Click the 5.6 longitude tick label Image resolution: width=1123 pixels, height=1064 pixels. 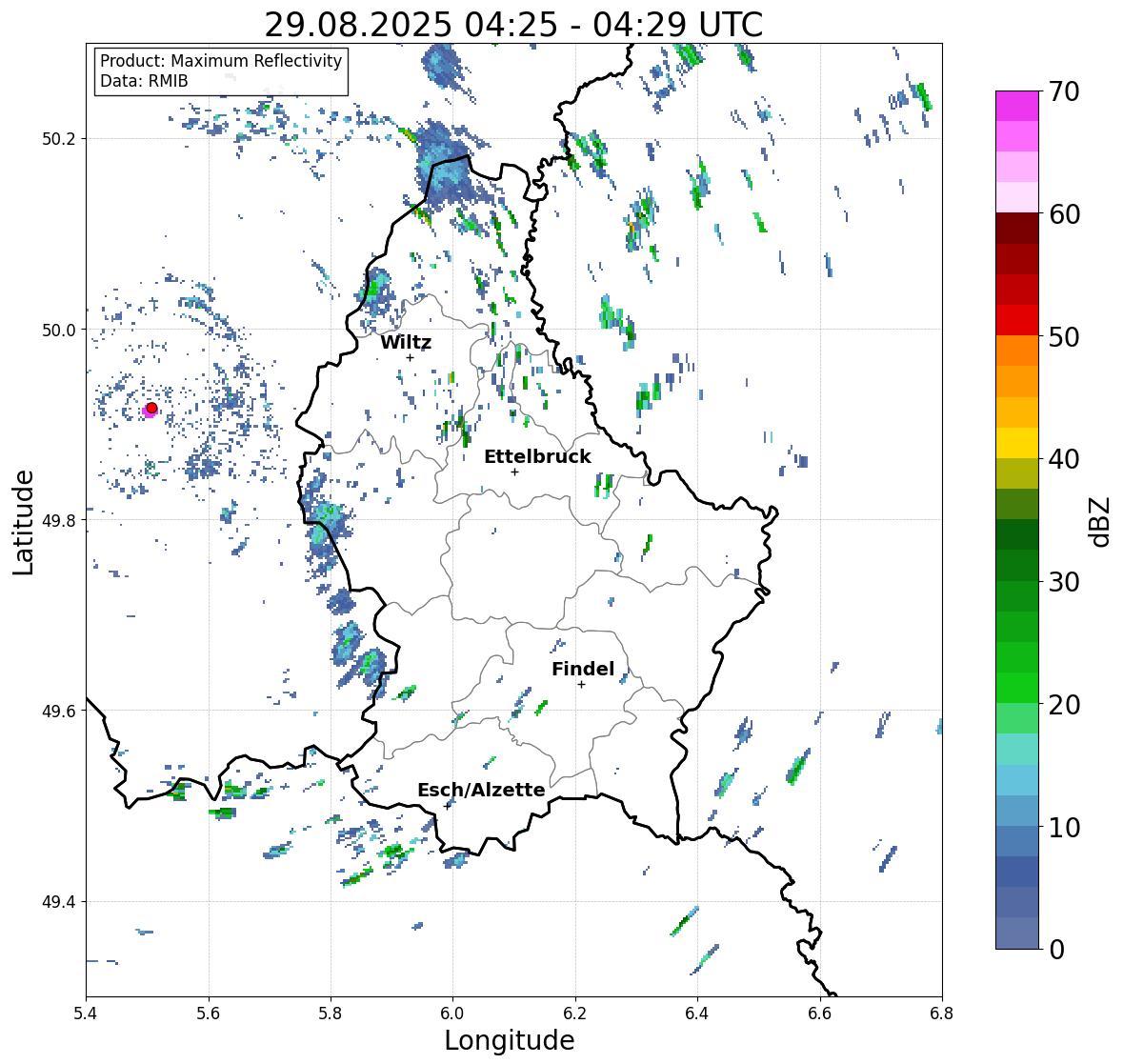(x=209, y=1014)
